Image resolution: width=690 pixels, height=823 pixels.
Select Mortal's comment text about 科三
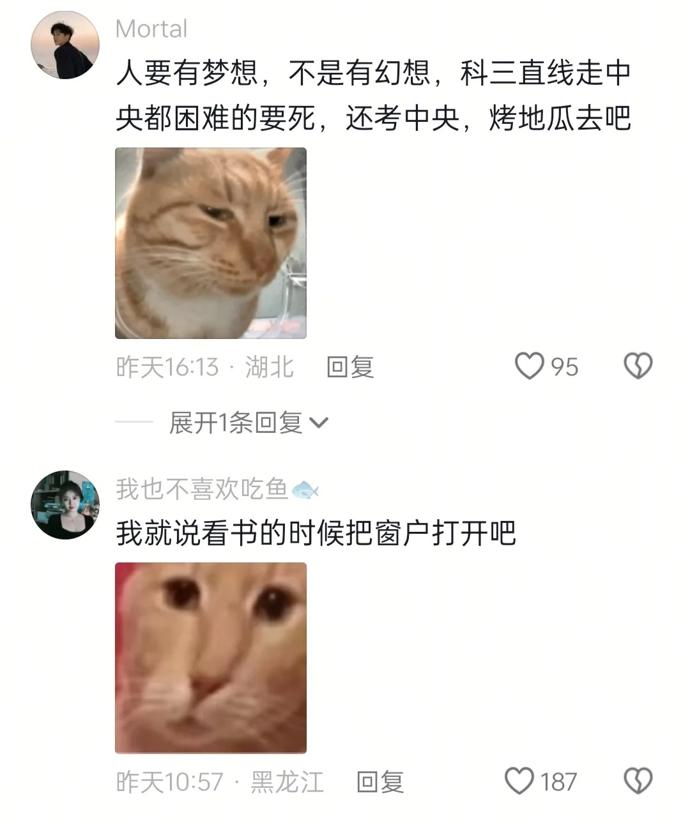373,96
